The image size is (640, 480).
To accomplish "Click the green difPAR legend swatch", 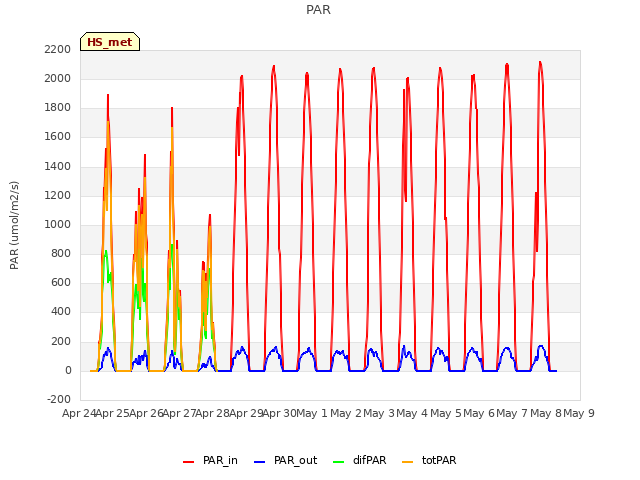I will pos(339,462).
